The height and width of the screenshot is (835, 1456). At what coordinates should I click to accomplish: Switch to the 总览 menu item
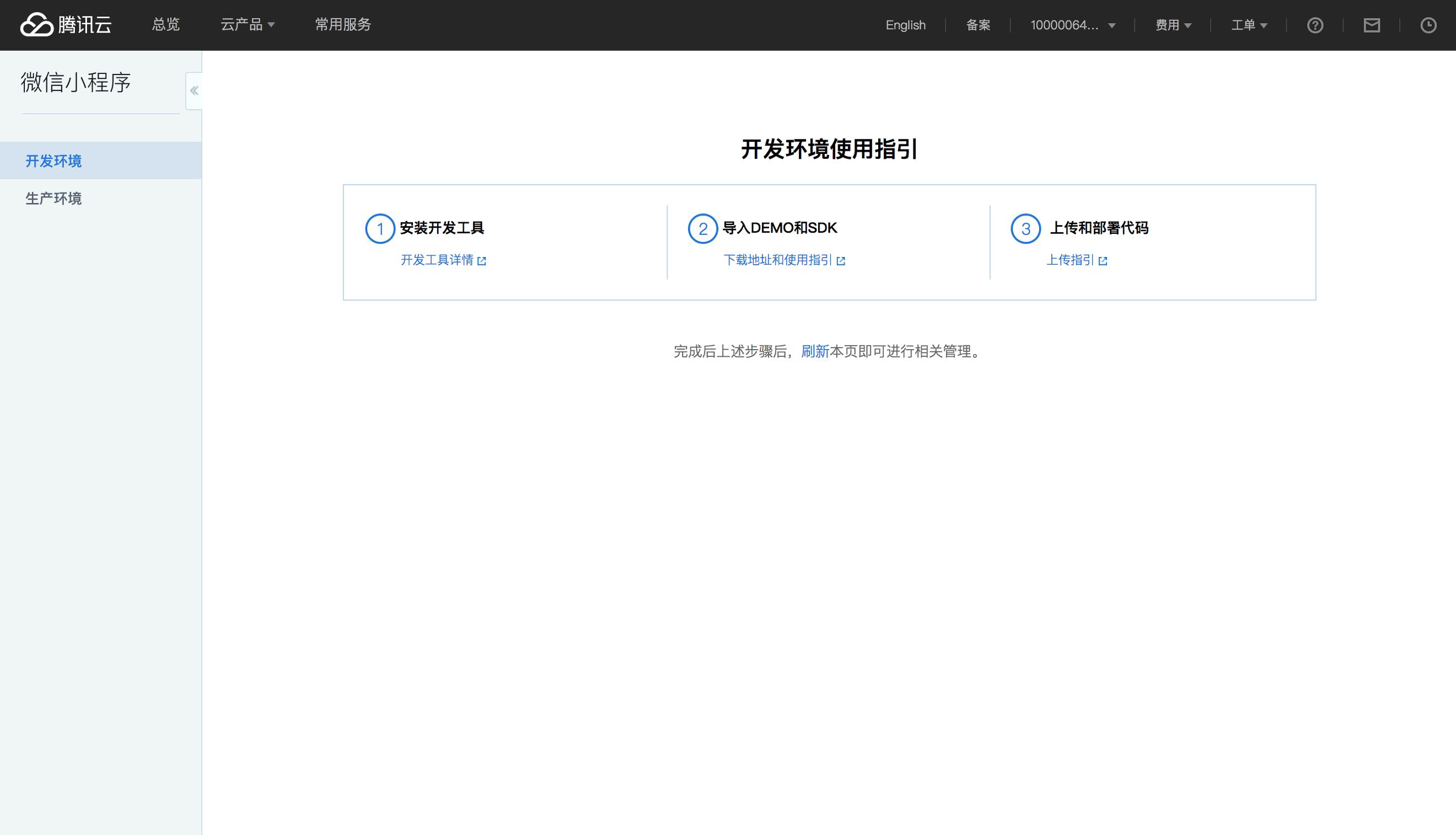[165, 25]
